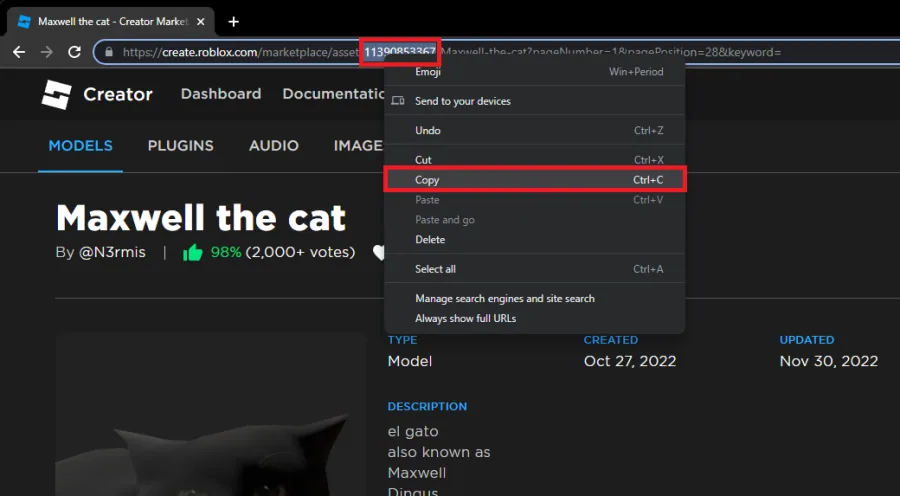The height and width of the screenshot is (496, 900).
Task: Switch to the AUDIO tab
Action: (x=274, y=146)
